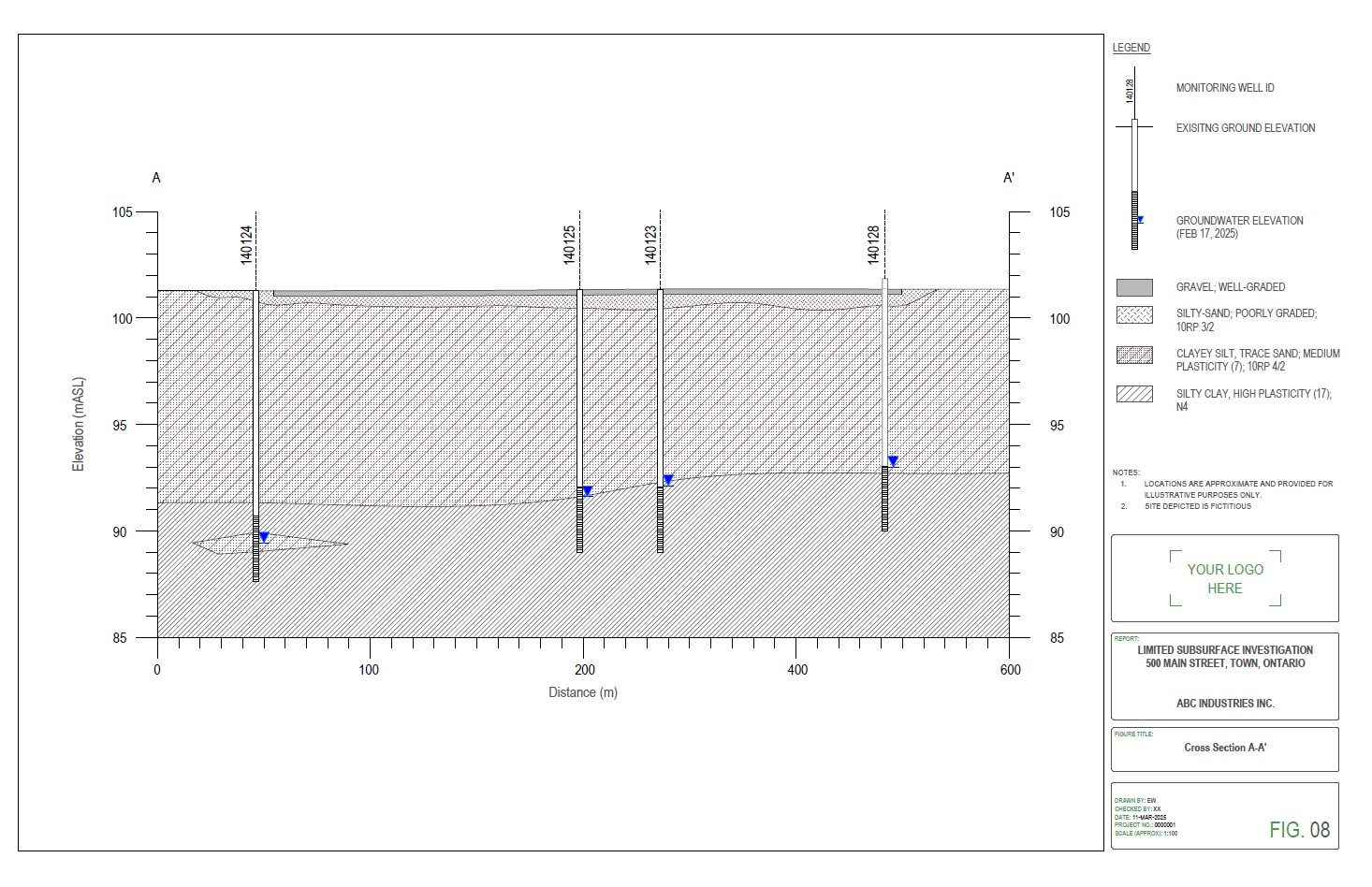Click the Cross Section A-A' figure title

[x=1224, y=748]
